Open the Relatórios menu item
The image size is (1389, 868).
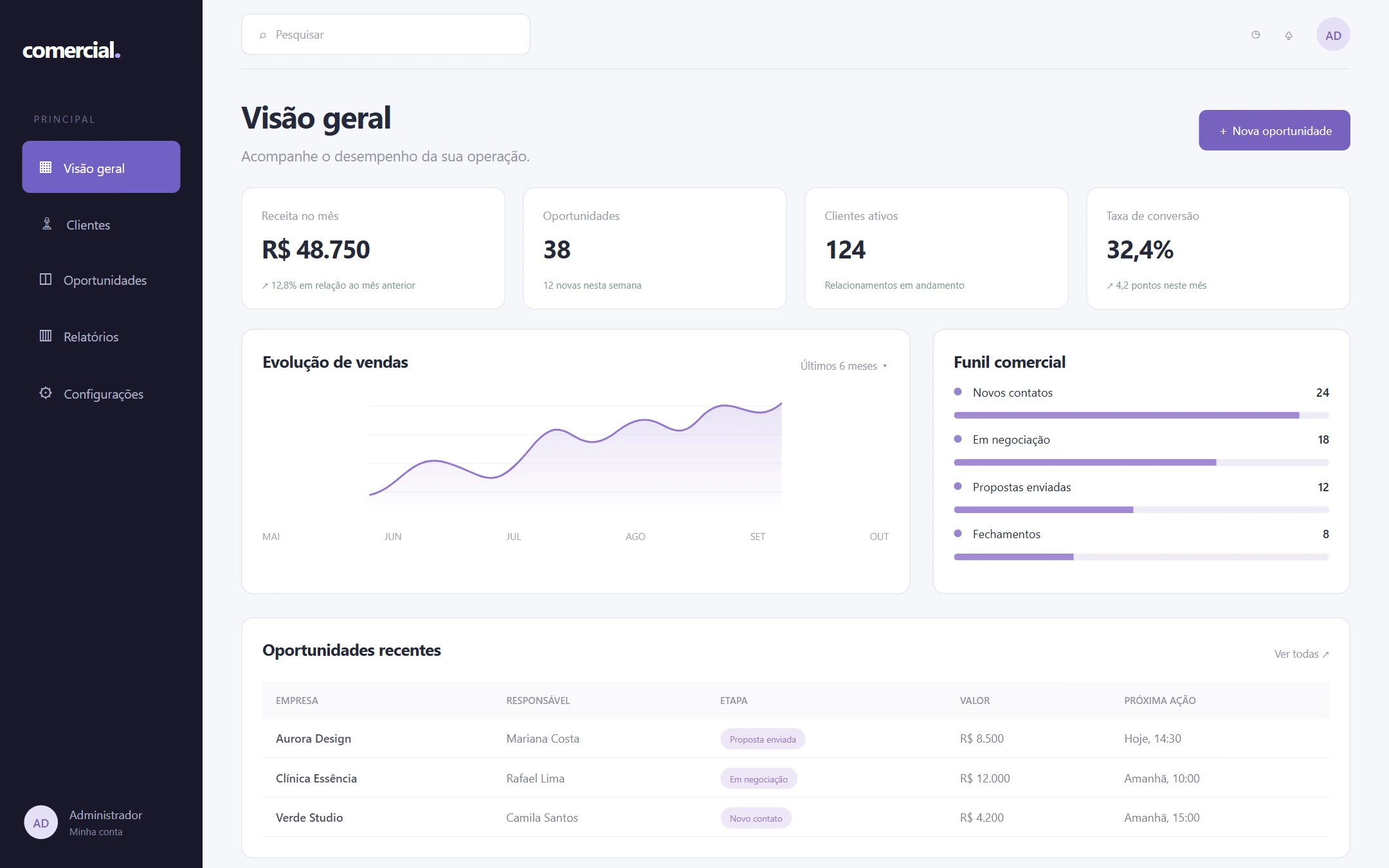tap(101, 336)
